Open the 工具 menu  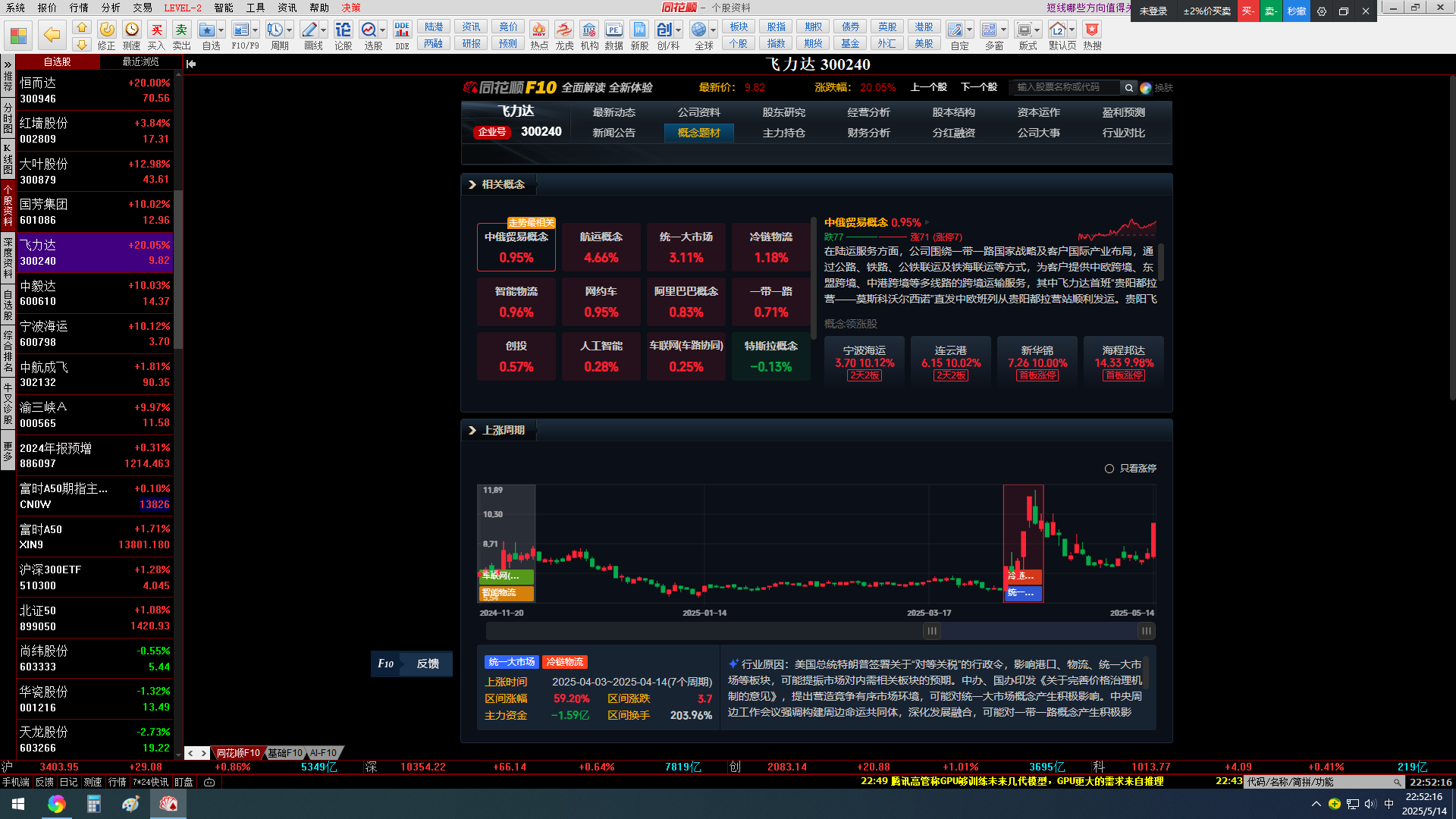256,8
